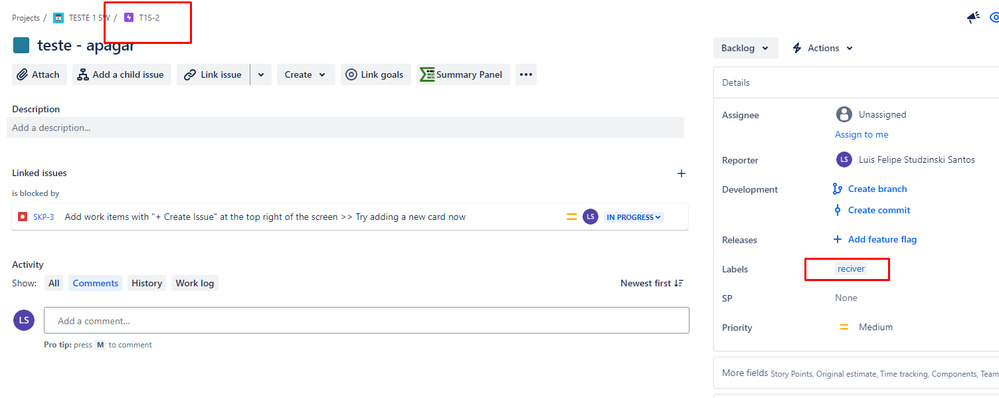Open the three-dots more actions menu
The image size is (999, 398).
526,75
